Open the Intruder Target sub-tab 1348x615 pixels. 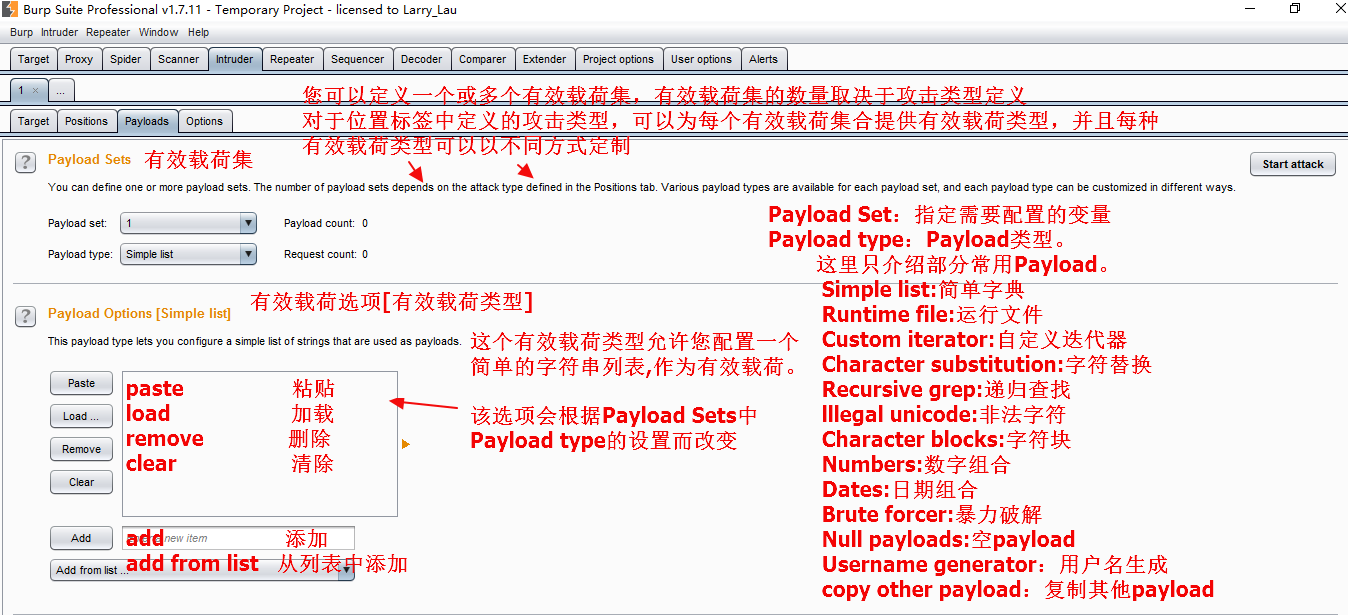(x=33, y=121)
